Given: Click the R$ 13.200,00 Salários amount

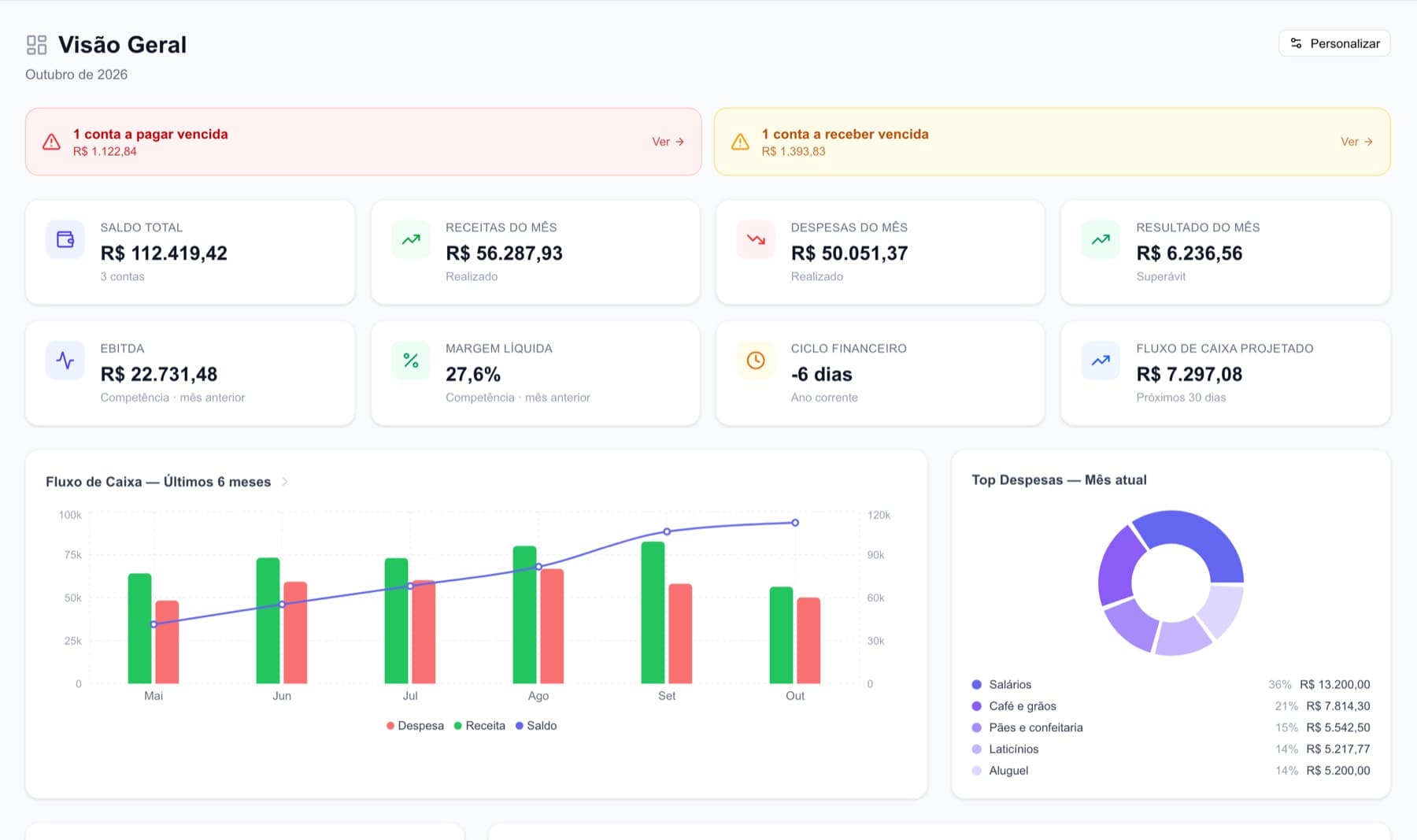Looking at the screenshot, I should (x=1334, y=685).
